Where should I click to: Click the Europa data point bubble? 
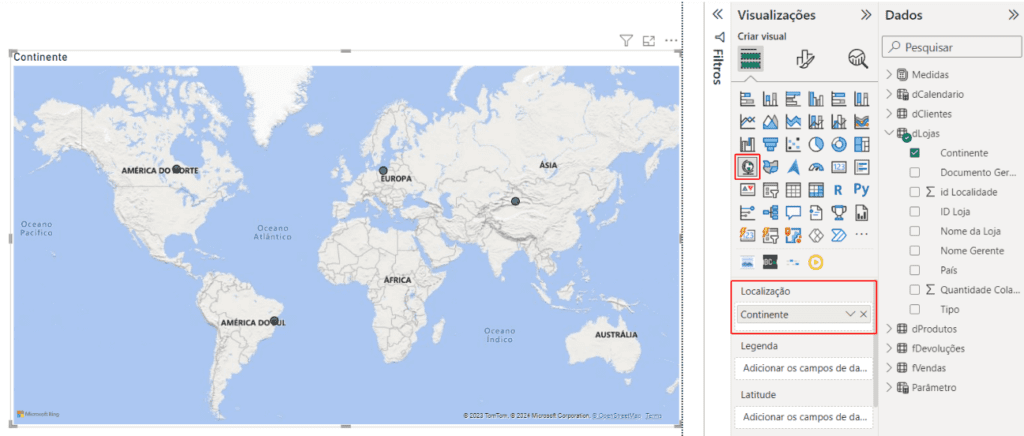tap(383, 170)
